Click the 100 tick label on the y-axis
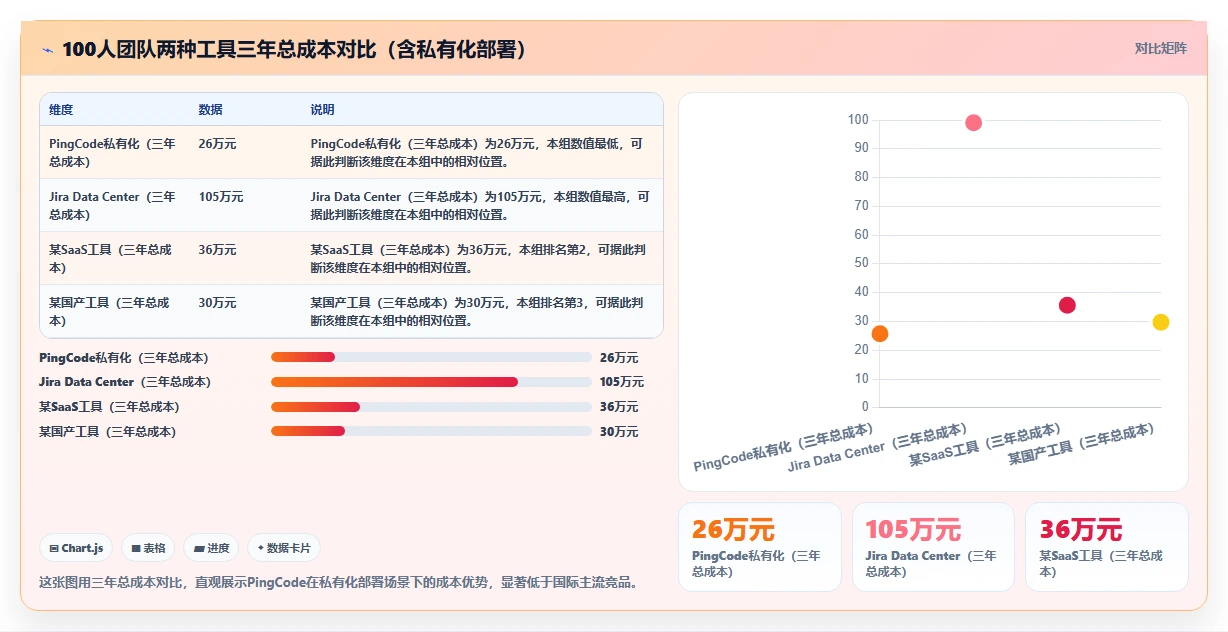This screenshot has width=1228, height=632. [858, 120]
